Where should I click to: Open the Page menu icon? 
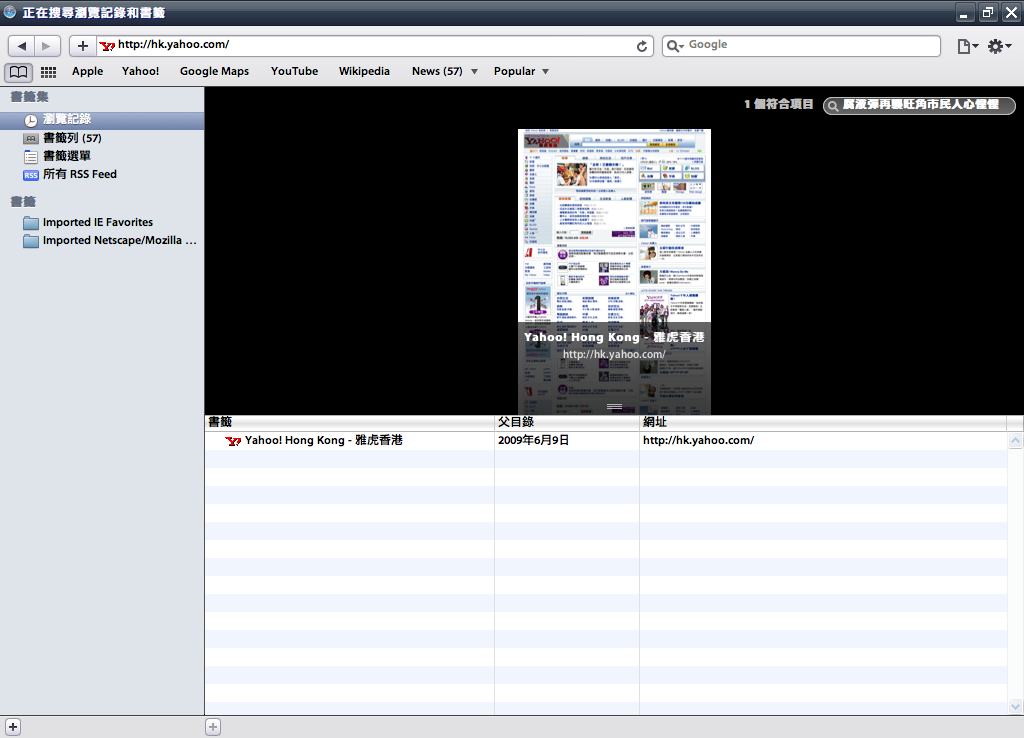tap(966, 46)
